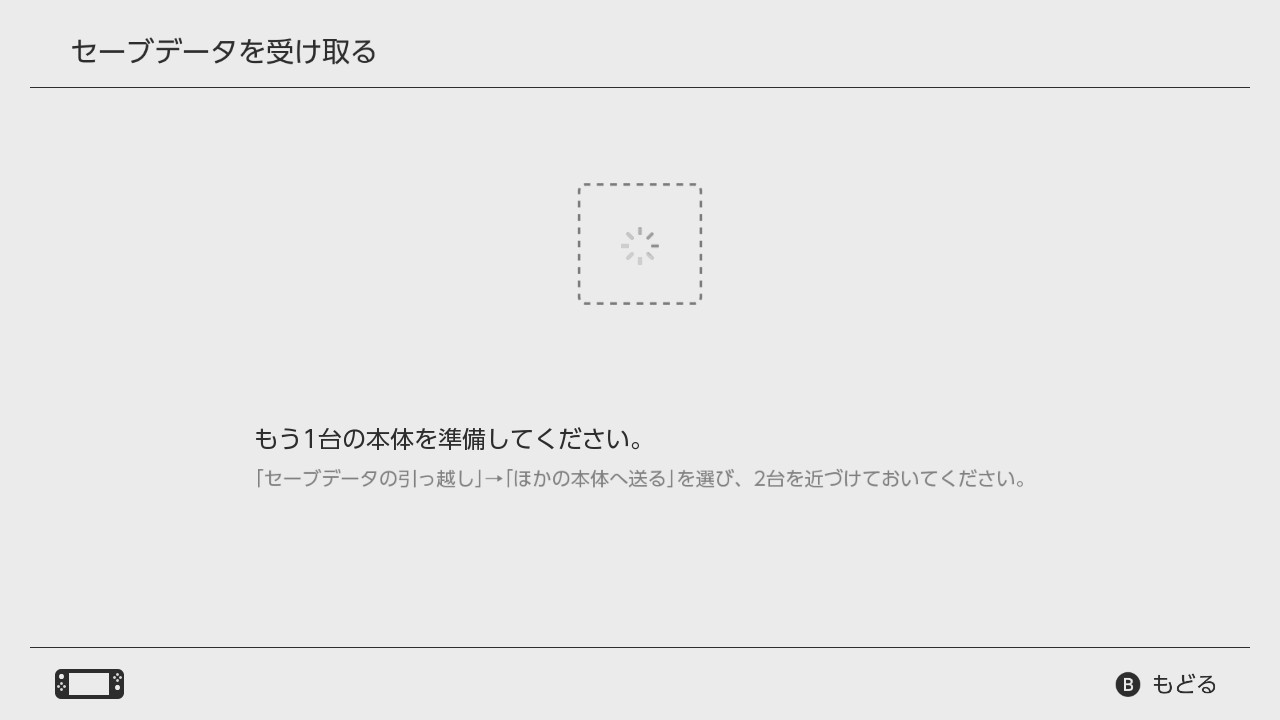
Task: Click the → arrow between the quoted phrases
Action: tap(493, 479)
